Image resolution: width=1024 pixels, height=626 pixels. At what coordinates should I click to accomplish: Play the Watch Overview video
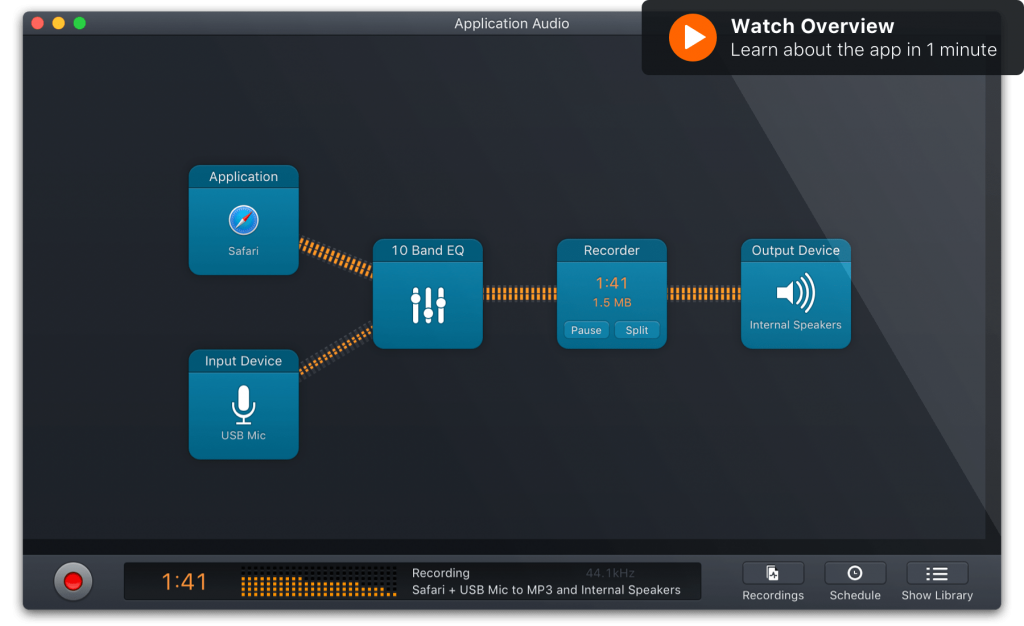(691, 38)
